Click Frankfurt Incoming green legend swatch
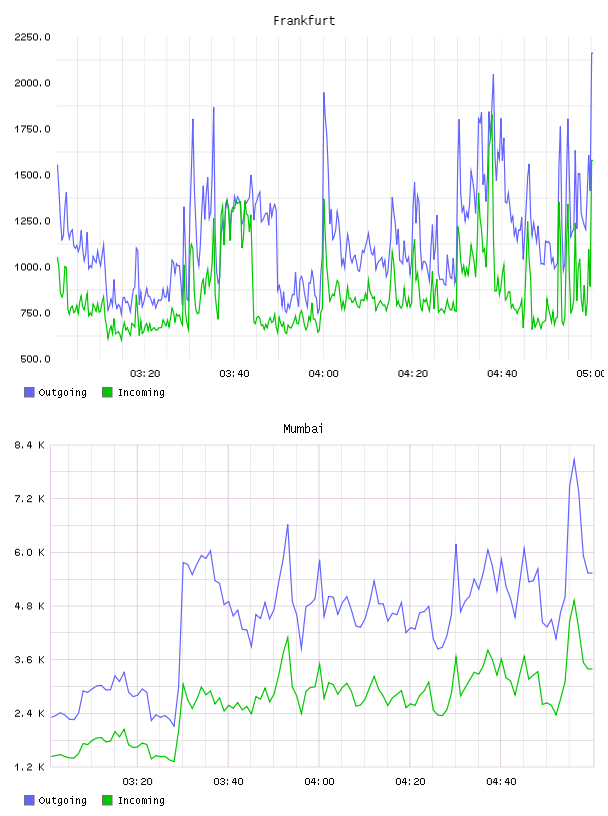608x816 pixels. click(107, 392)
